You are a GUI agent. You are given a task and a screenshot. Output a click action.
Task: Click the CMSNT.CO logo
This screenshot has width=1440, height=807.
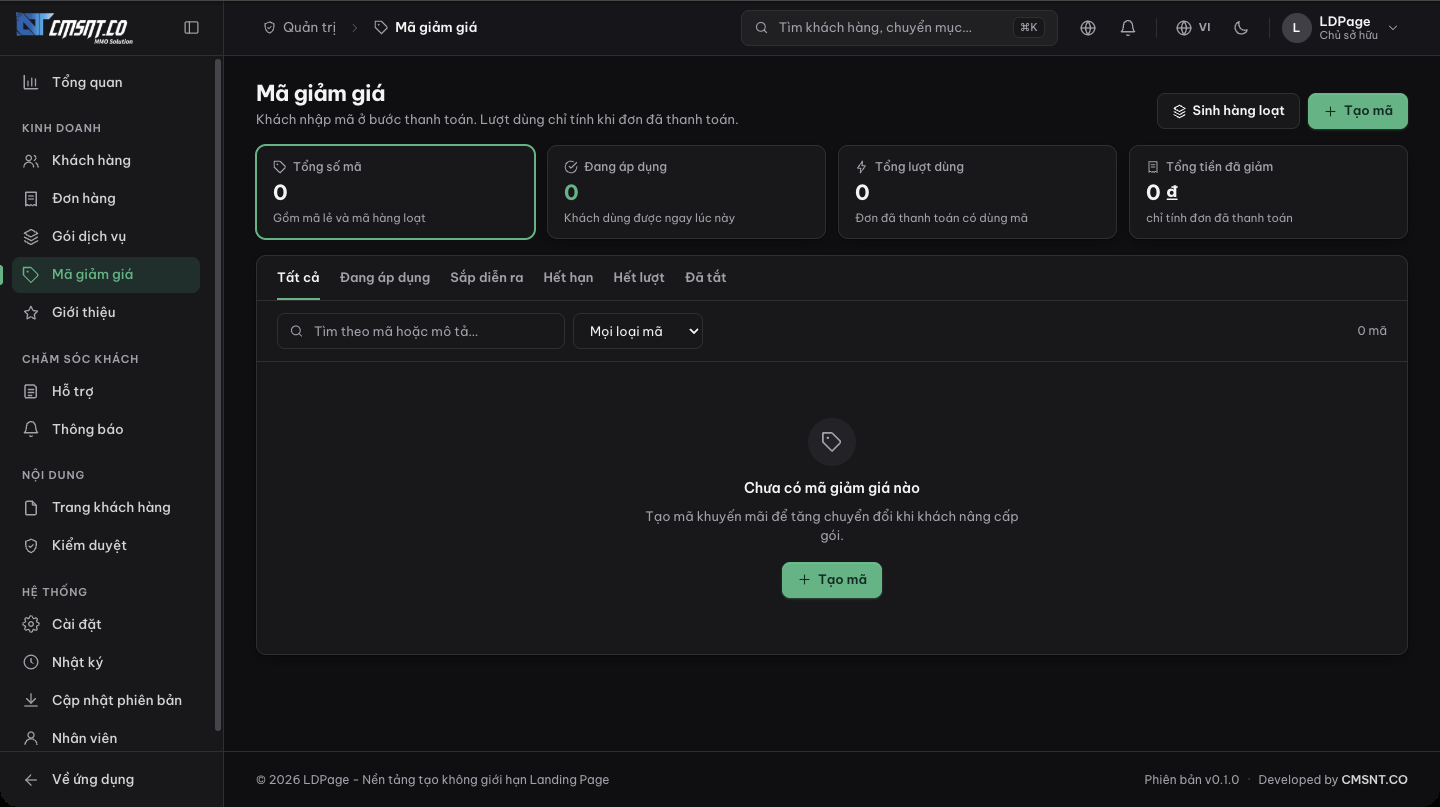[x=75, y=27]
